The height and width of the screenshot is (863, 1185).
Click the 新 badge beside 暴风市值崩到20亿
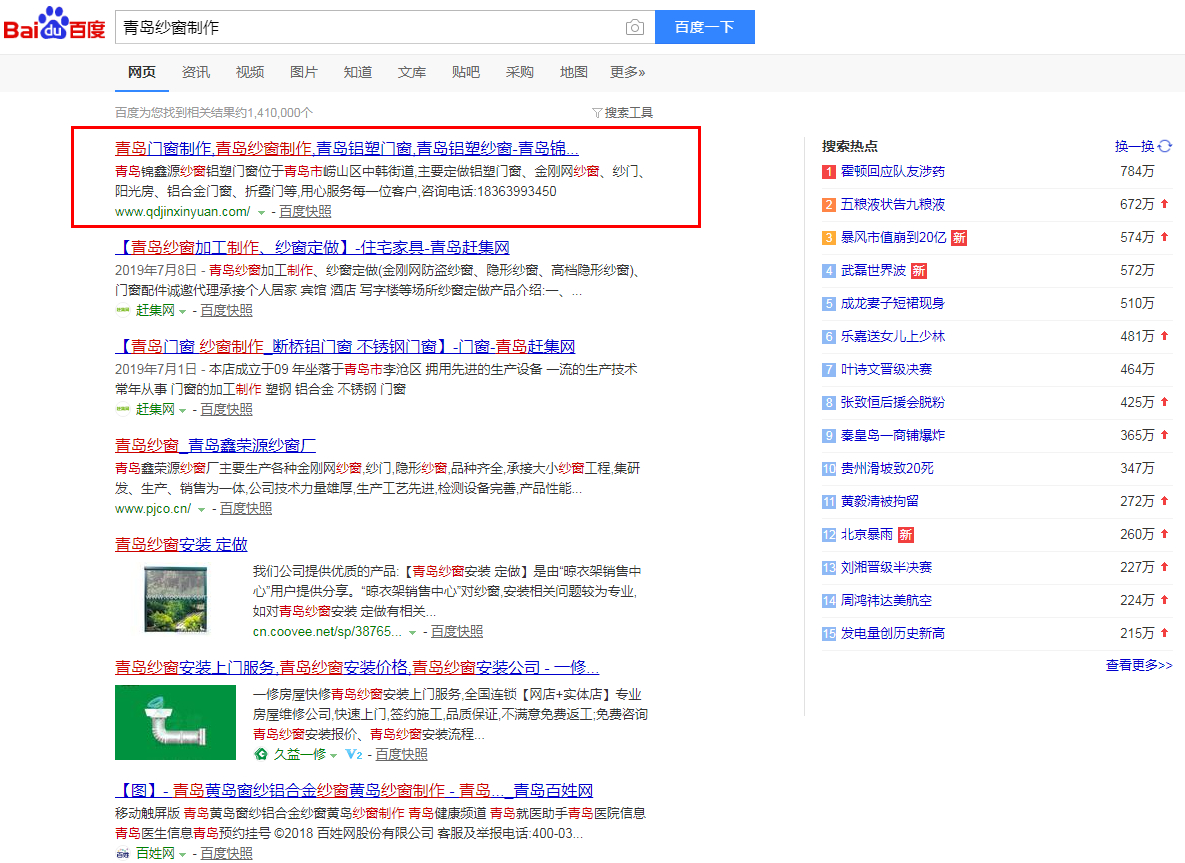point(959,238)
